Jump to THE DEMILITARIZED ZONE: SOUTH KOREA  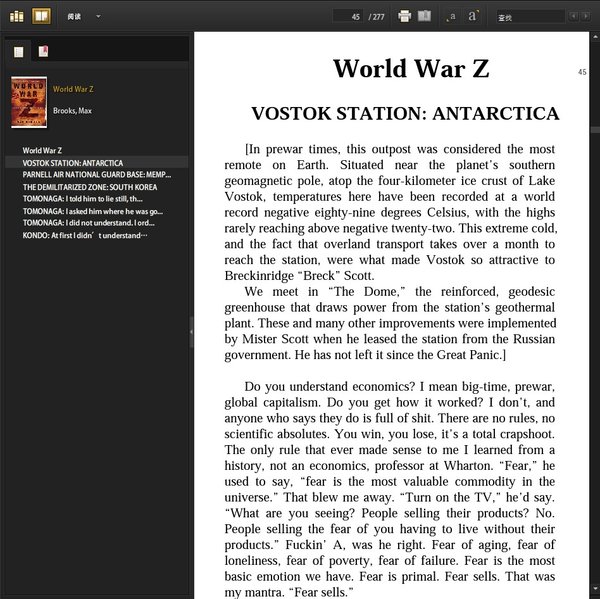point(90,187)
